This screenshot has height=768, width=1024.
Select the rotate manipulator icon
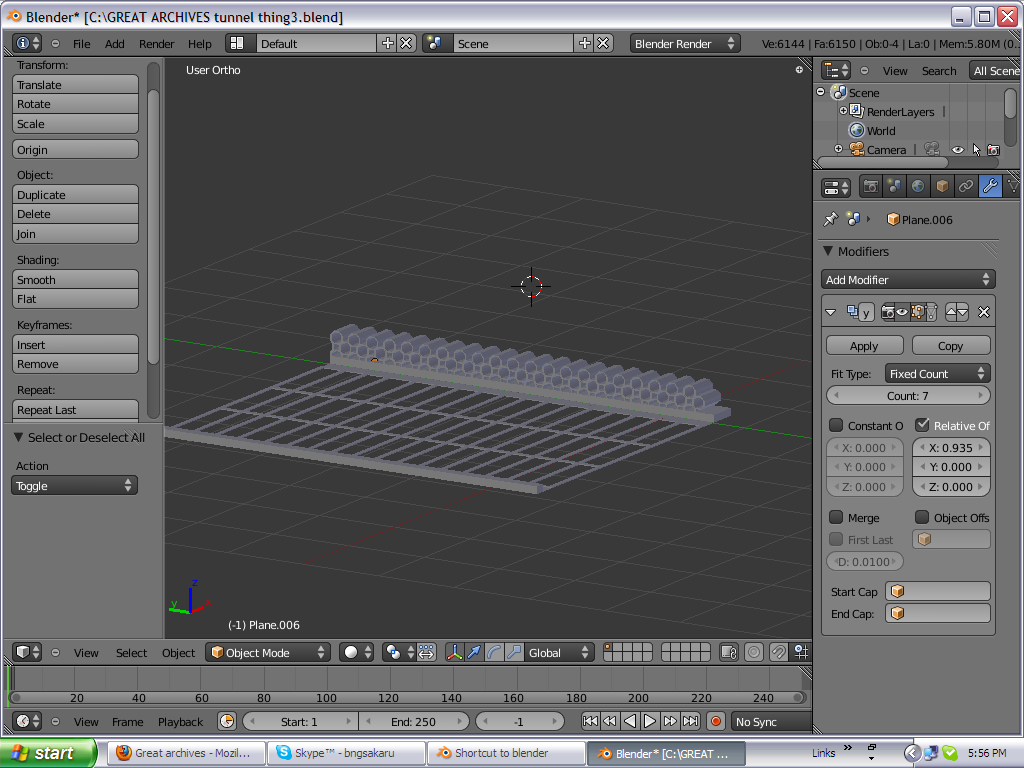[x=494, y=652]
